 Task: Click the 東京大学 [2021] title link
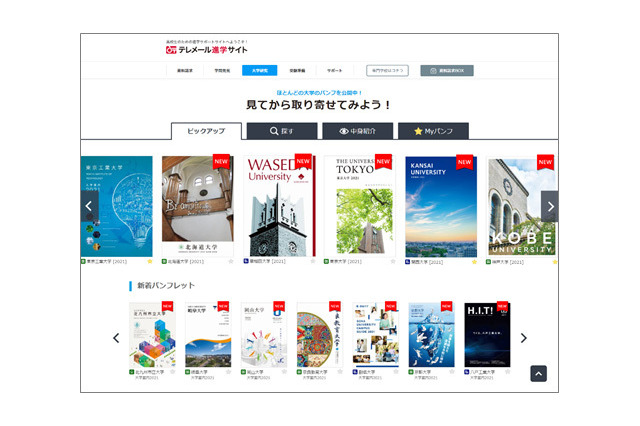click(x=345, y=261)
